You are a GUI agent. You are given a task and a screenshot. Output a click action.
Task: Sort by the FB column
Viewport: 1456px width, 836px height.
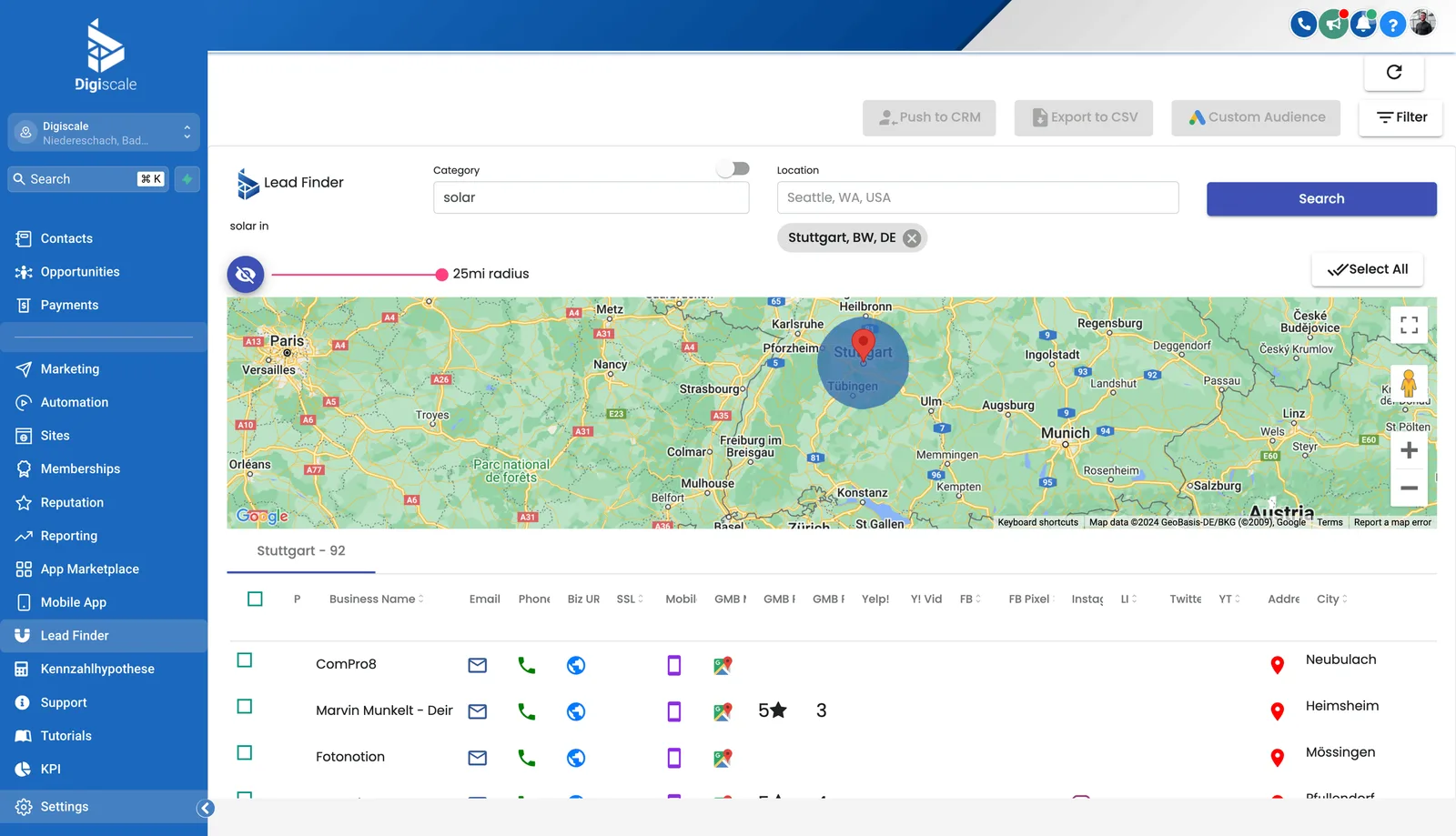pyautogui.click(x=970, y=599)
